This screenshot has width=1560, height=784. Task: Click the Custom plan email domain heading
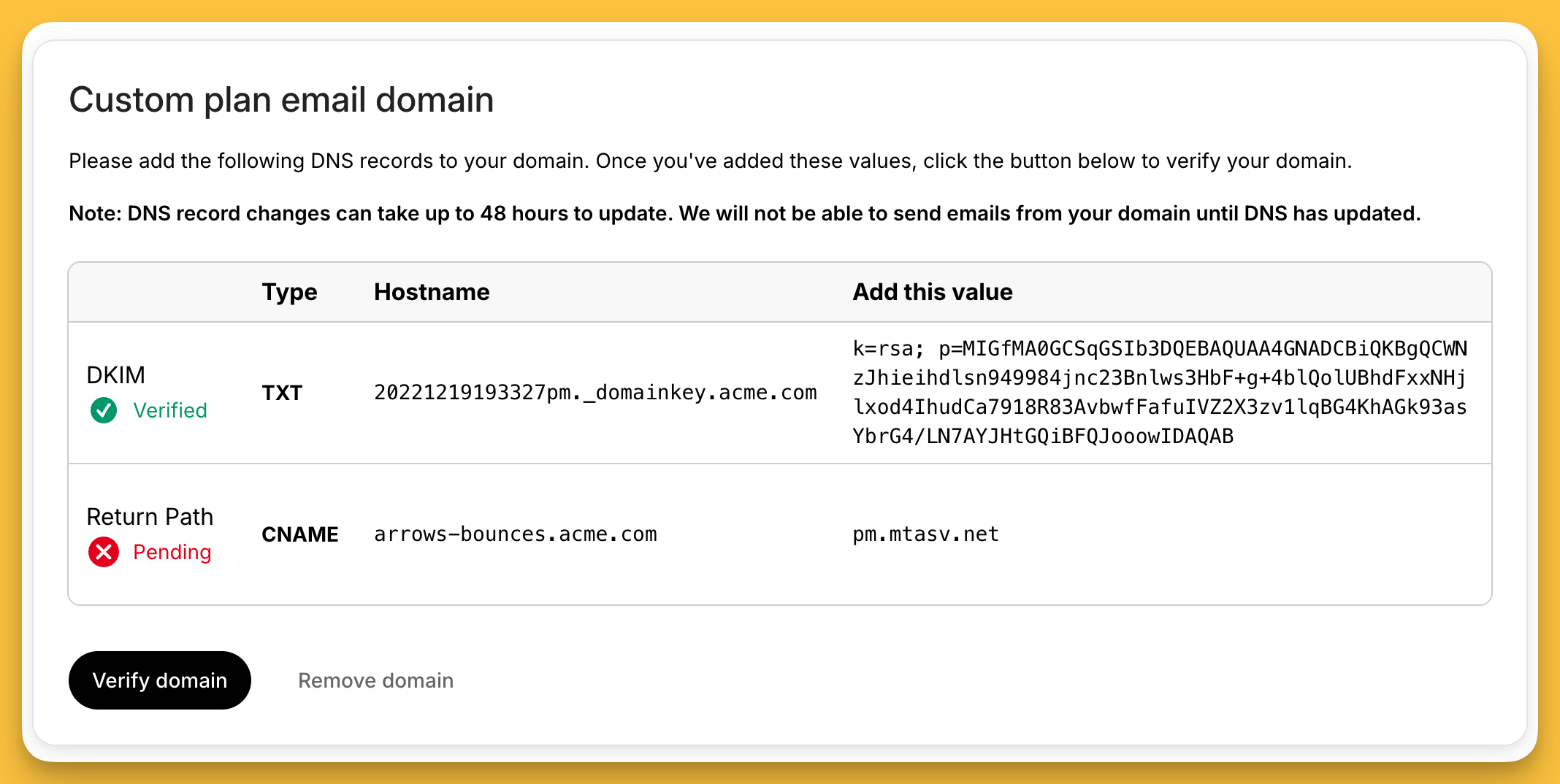point(281,100)
